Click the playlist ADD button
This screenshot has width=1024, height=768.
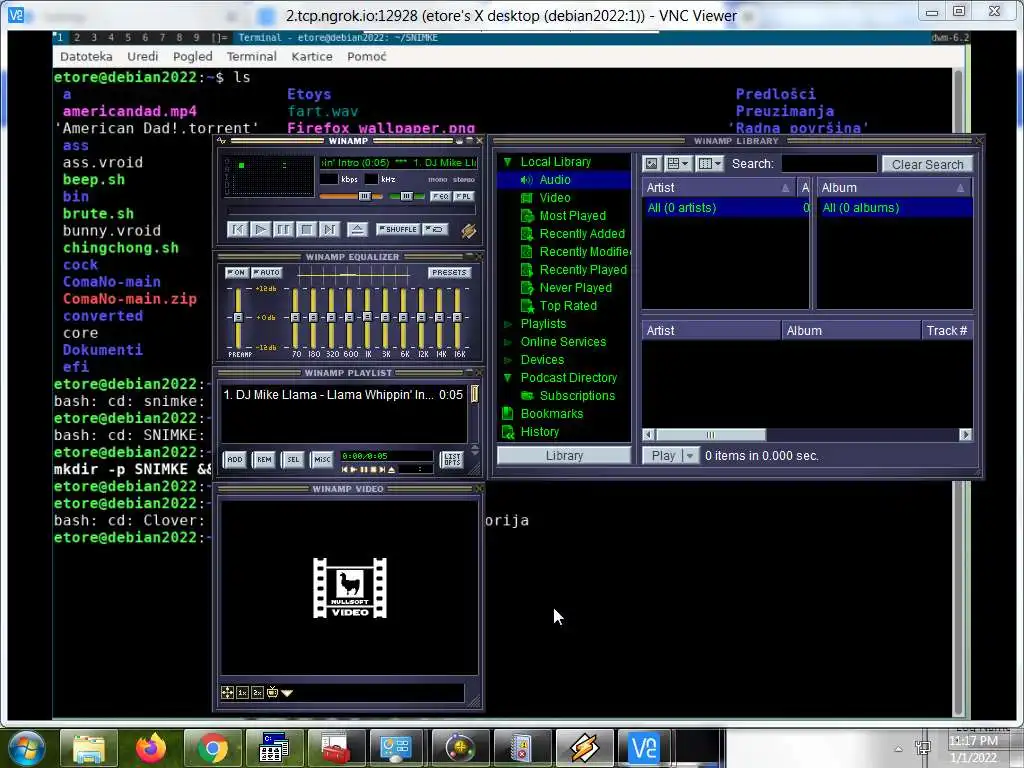[234, 460]
